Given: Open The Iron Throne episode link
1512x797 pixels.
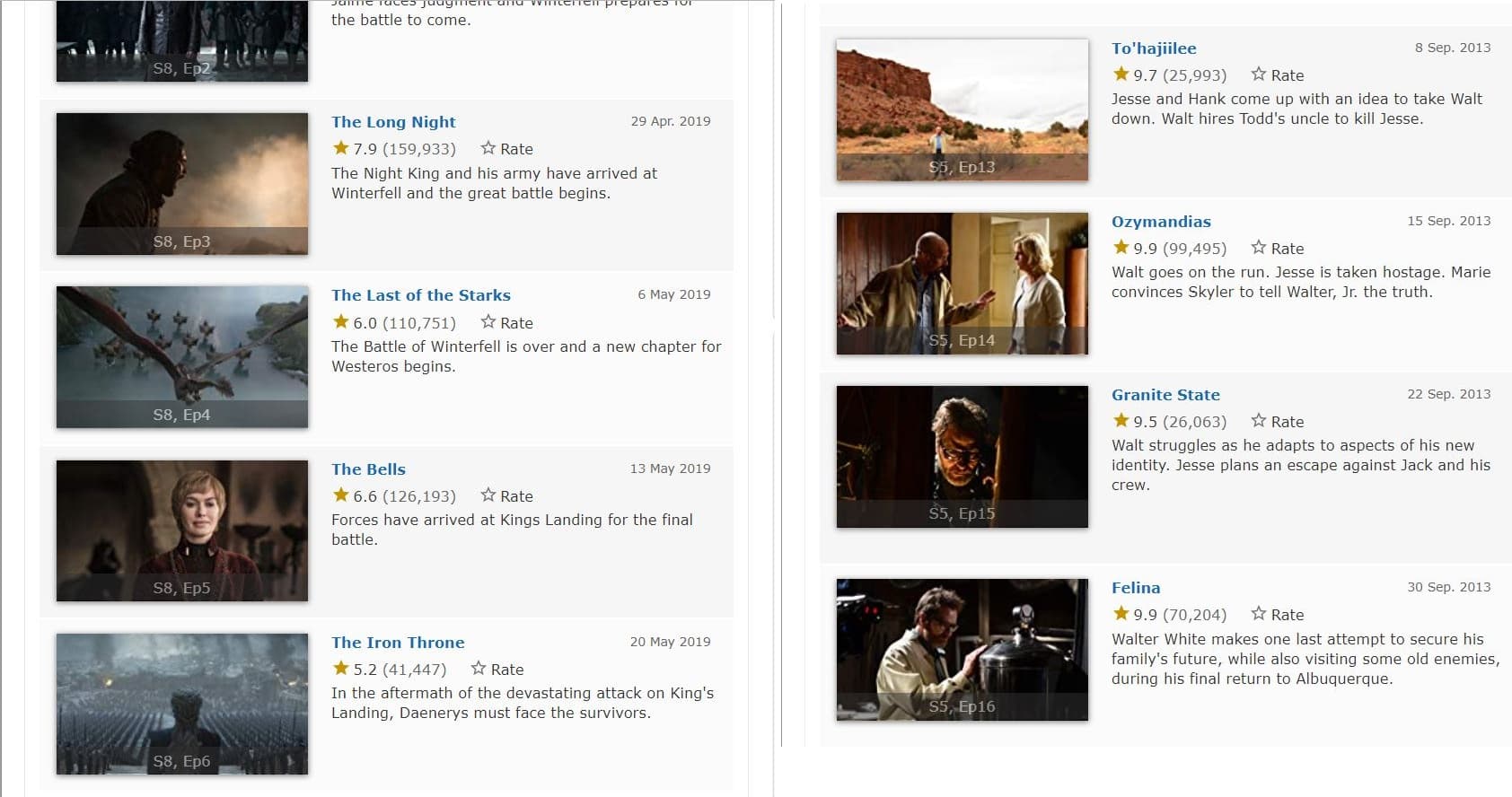Looking at the screenshot, I should point(398,643).
